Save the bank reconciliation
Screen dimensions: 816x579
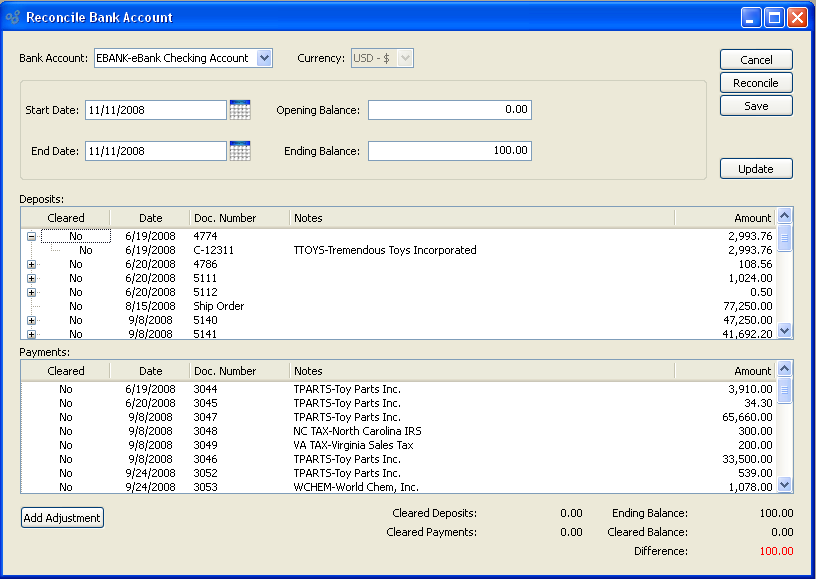click(x=756, y=106)
